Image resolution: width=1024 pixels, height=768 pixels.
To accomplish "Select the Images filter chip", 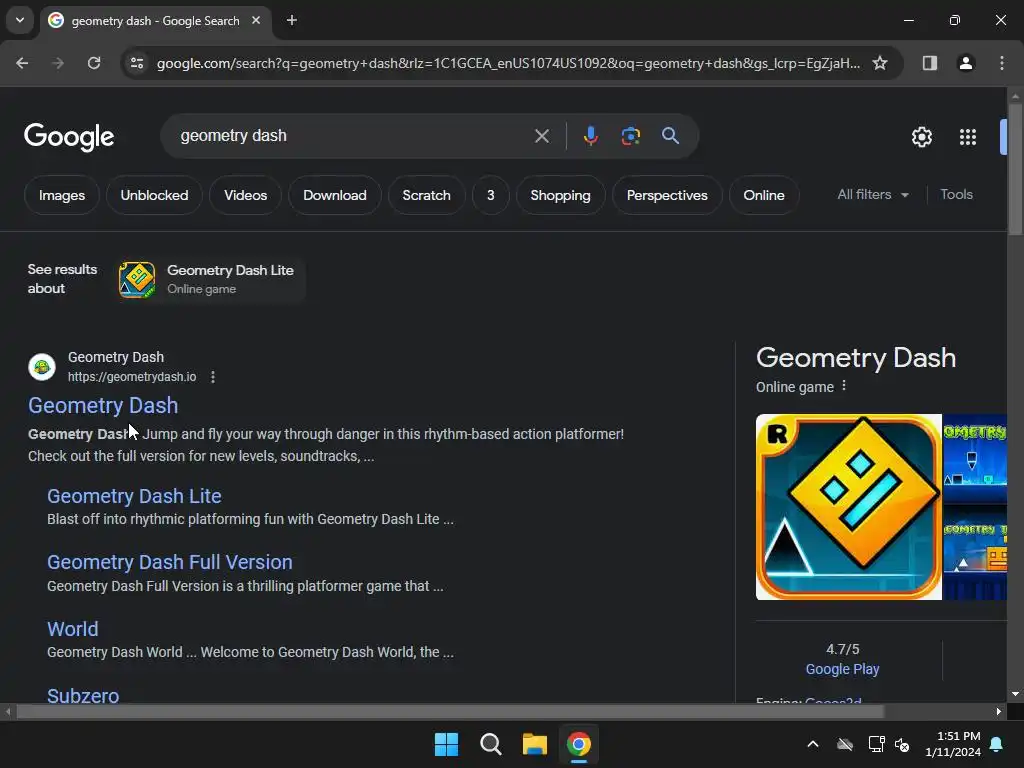I will tap(61, 195).
